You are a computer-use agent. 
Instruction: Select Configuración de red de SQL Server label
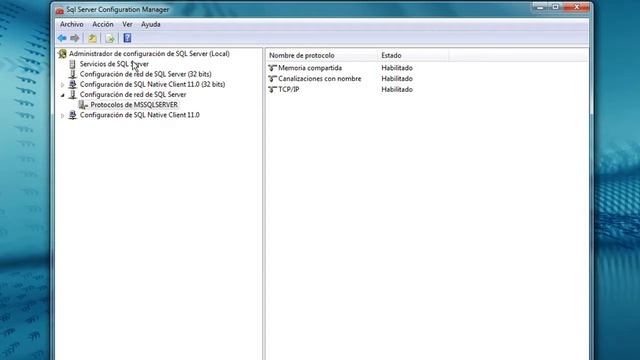(x=133, y=95)
